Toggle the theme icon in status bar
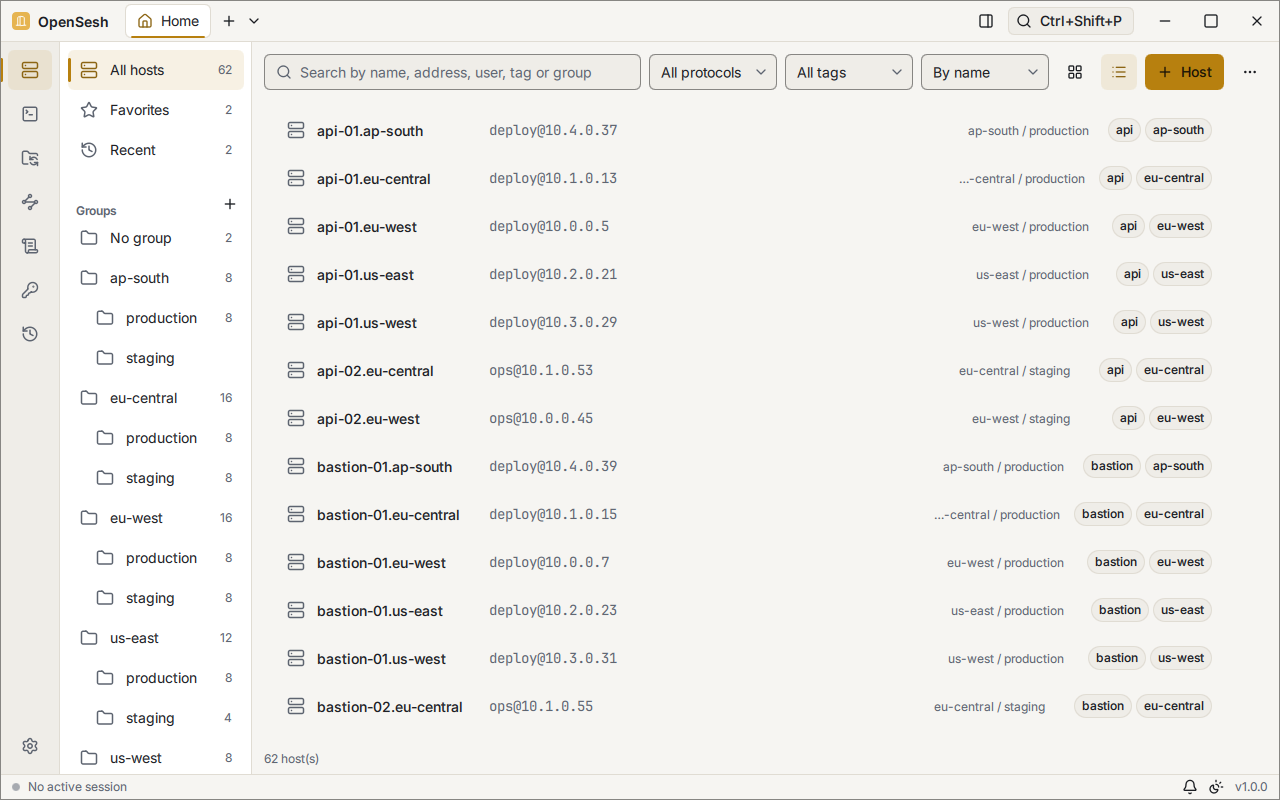1280x800 pixels. [x=1216, y=787]
